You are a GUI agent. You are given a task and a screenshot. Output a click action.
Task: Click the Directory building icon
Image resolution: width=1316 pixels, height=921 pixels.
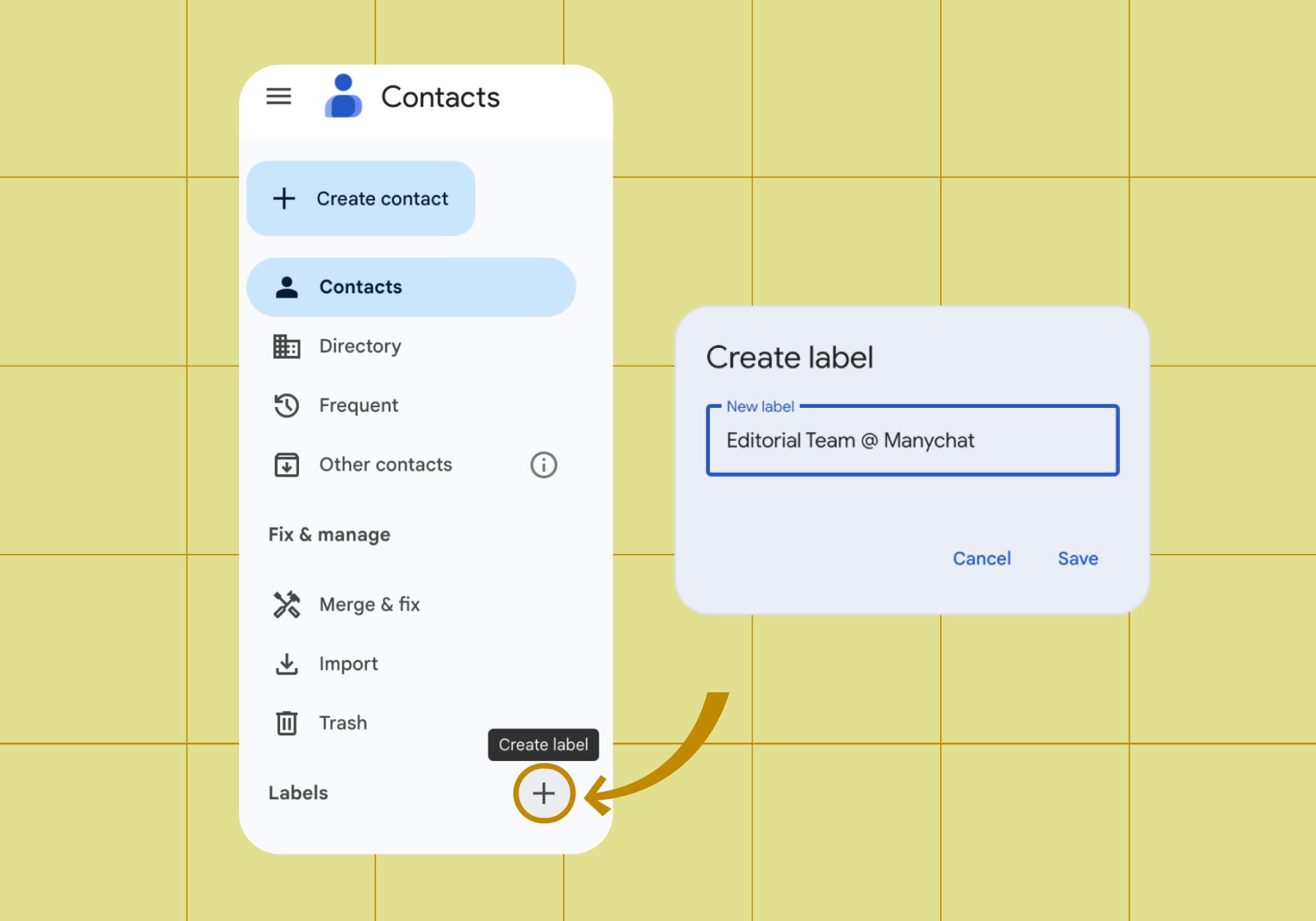(287, 346)
